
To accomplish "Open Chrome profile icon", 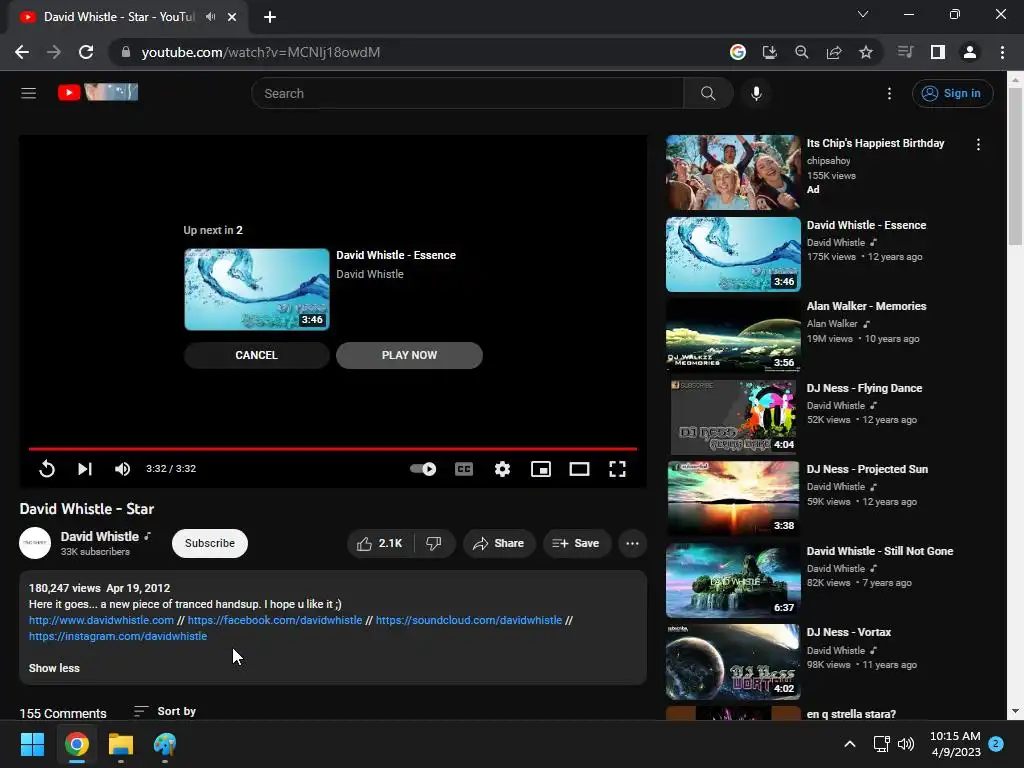I will 970,52.
